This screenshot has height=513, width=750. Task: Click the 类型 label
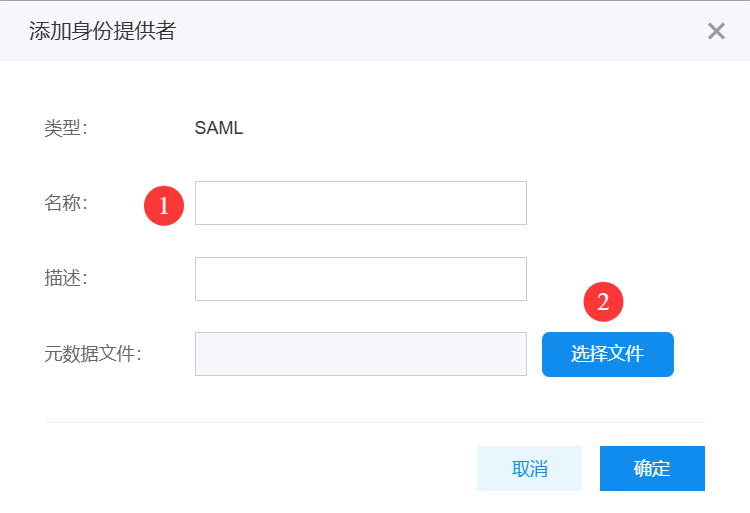tap(66, 128)
